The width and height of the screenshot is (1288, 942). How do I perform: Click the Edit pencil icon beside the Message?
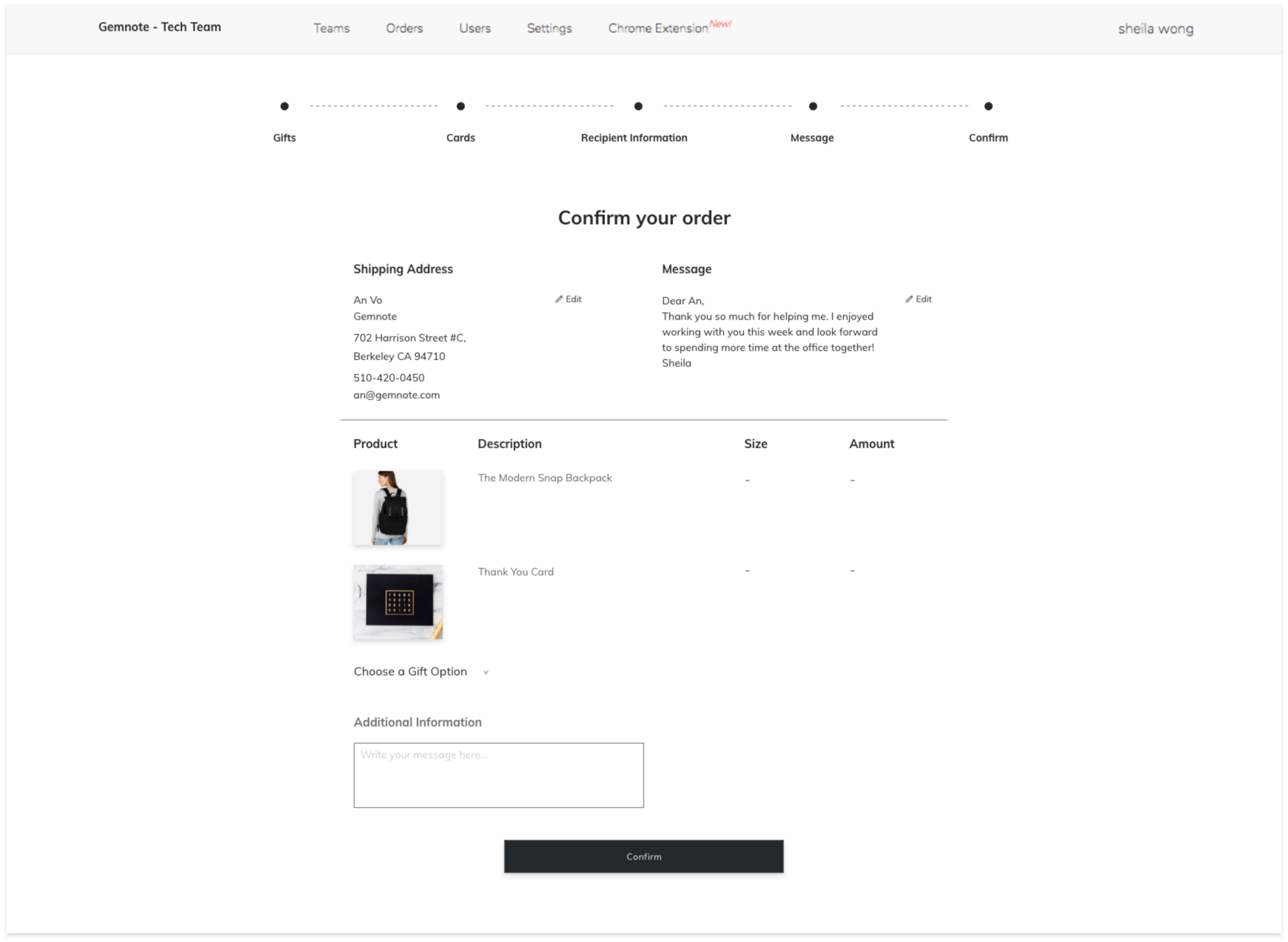coord(918,299)
